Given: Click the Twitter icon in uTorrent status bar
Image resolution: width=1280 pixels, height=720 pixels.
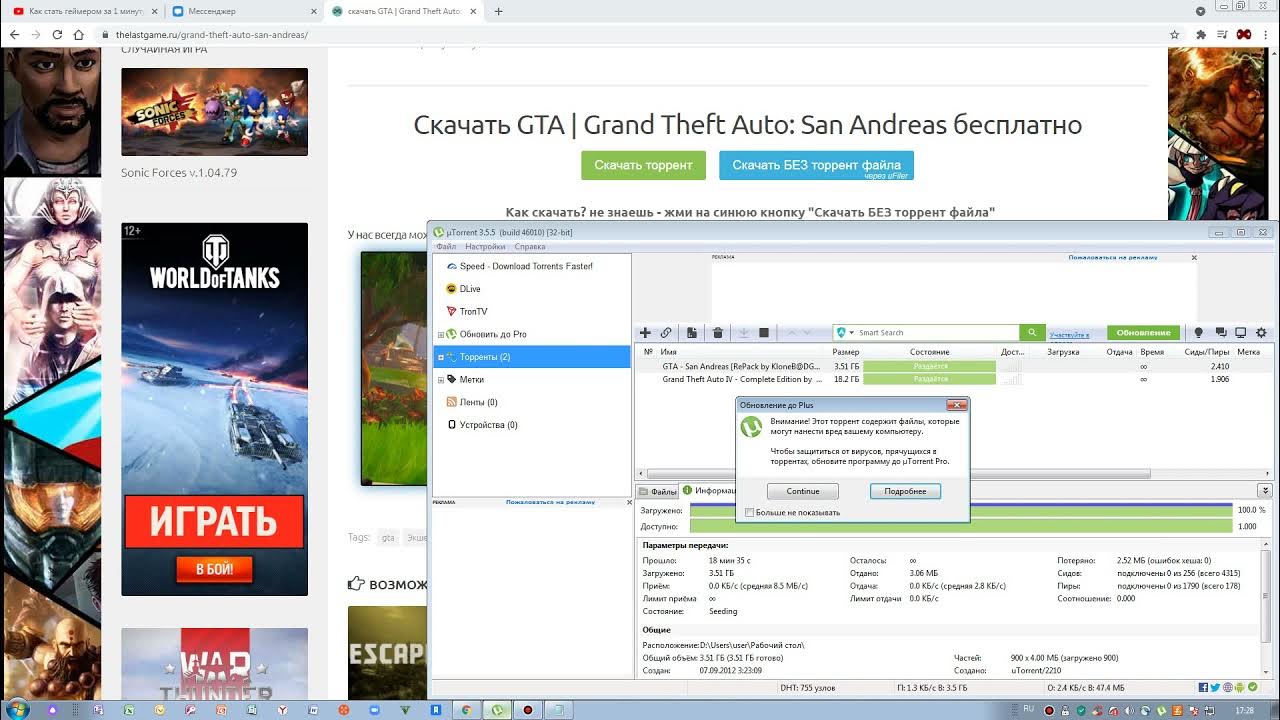Looking at the screenshot, I should point(1215,688).
